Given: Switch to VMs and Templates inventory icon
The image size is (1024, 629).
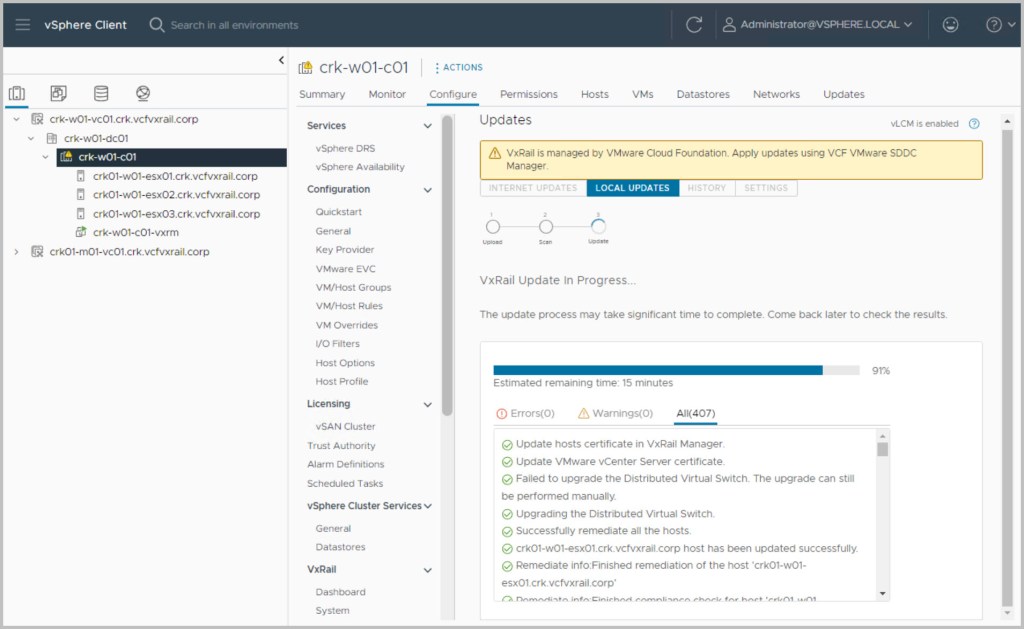Looking at the screenshot, I should click(59, 94).
